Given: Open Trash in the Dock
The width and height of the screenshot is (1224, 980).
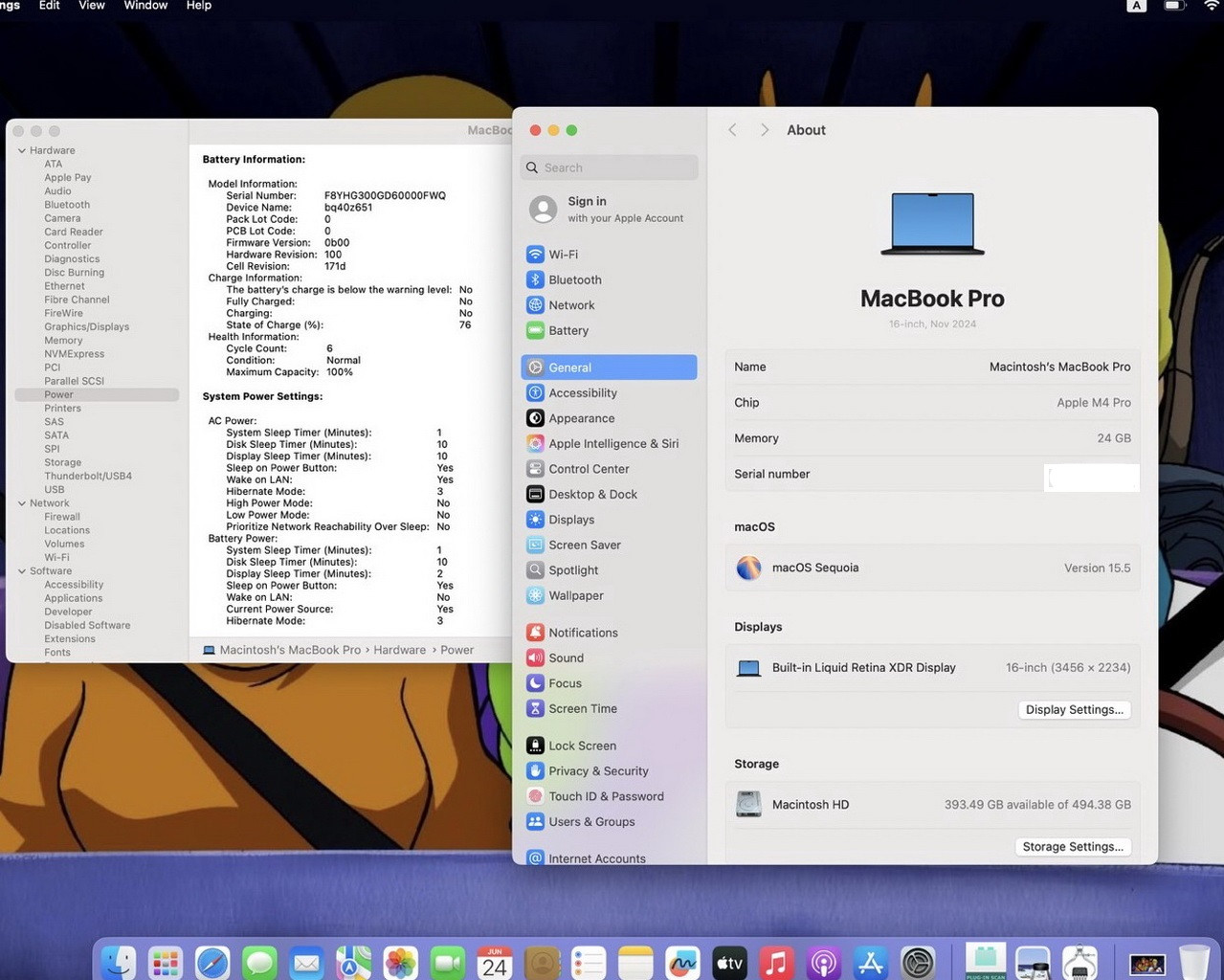Looking at the screenshot, I should 1194,963.
